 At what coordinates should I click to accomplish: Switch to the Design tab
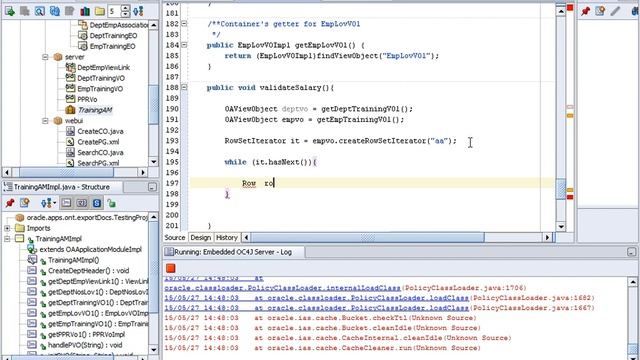coord(200,238)
